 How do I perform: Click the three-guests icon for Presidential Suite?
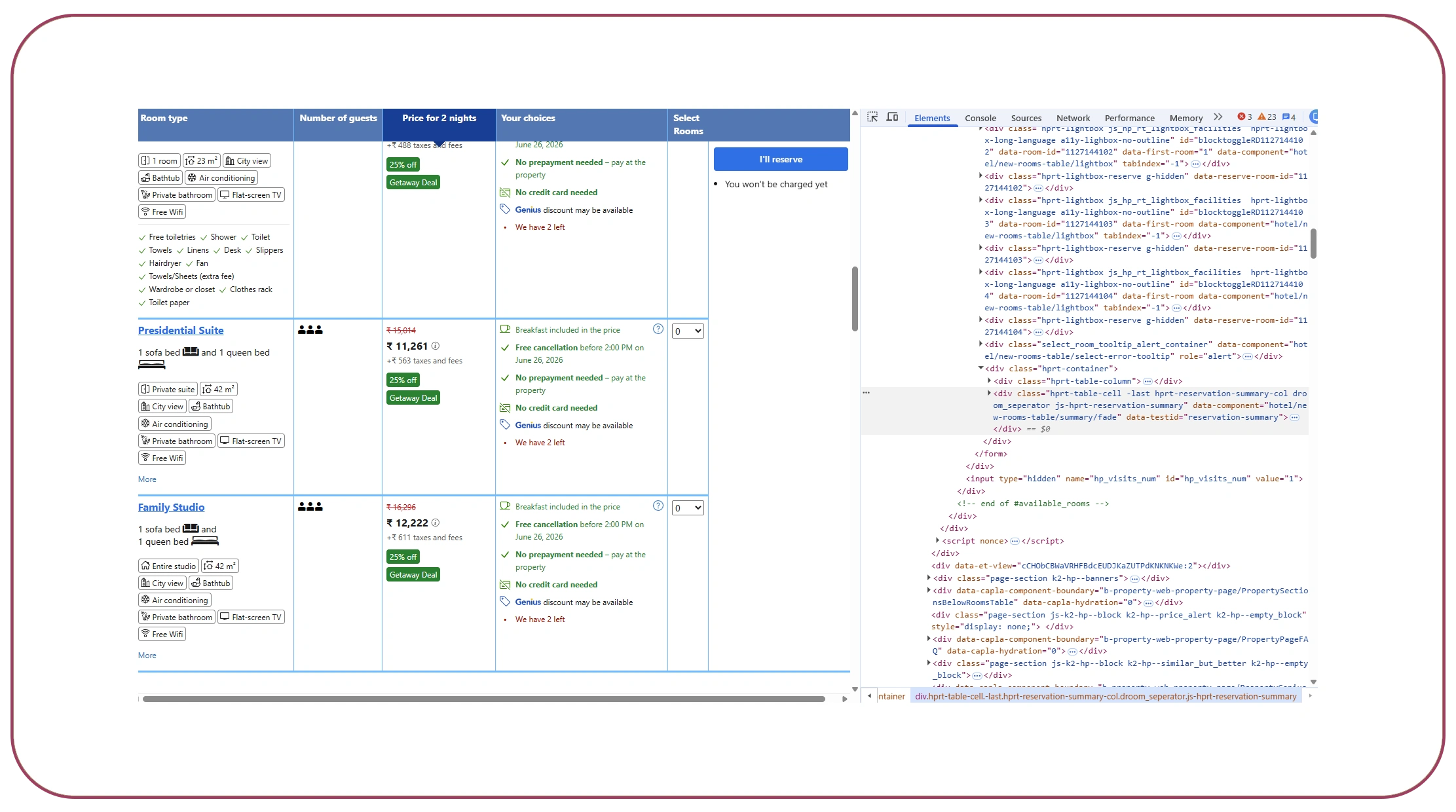[310, 330]
